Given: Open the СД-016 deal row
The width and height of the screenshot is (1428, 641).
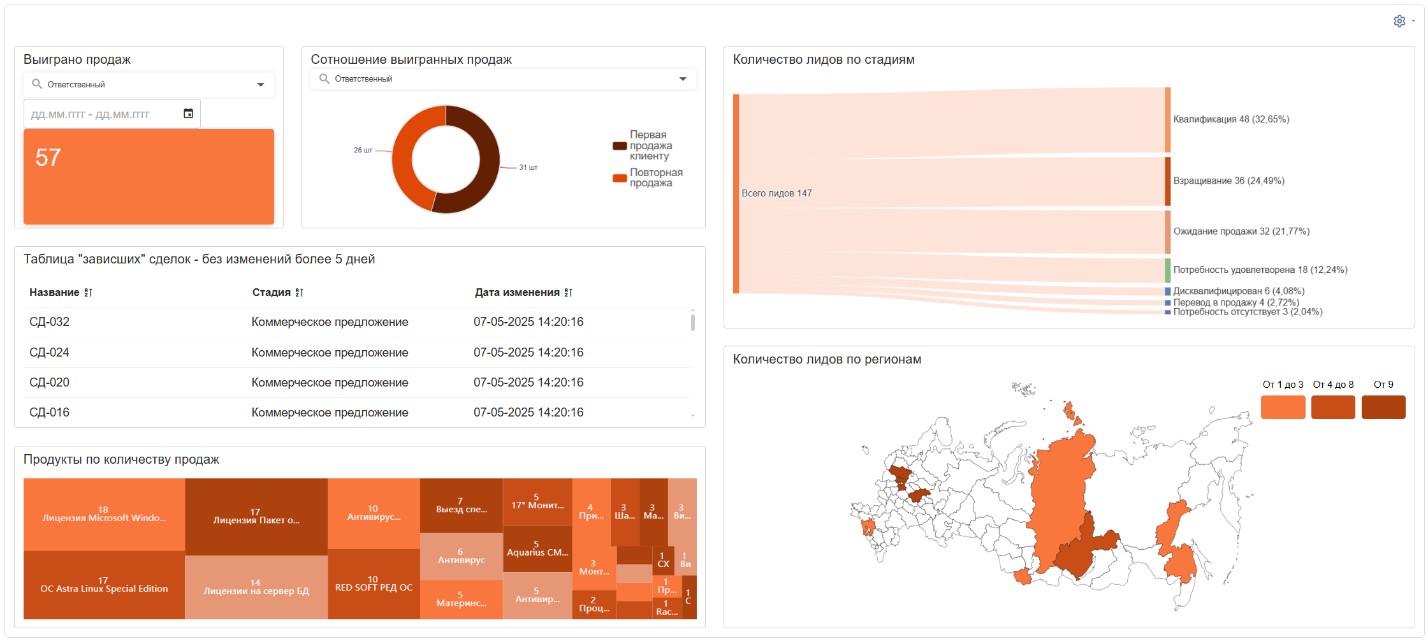Looking at the screenshot, I should coord(50,412).
